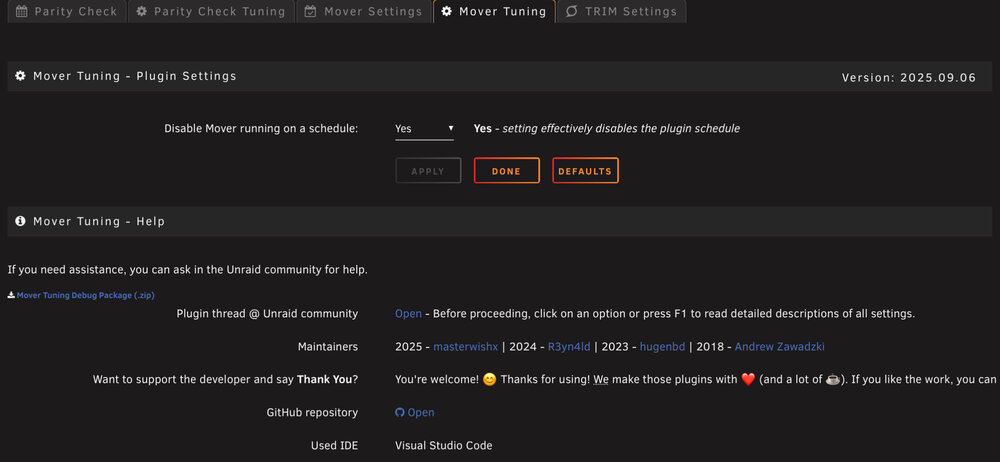Open the plugin thread link at Unraid community
Image resolution: width=1000 pixels, height=462 pixels.
pos(408,314)
